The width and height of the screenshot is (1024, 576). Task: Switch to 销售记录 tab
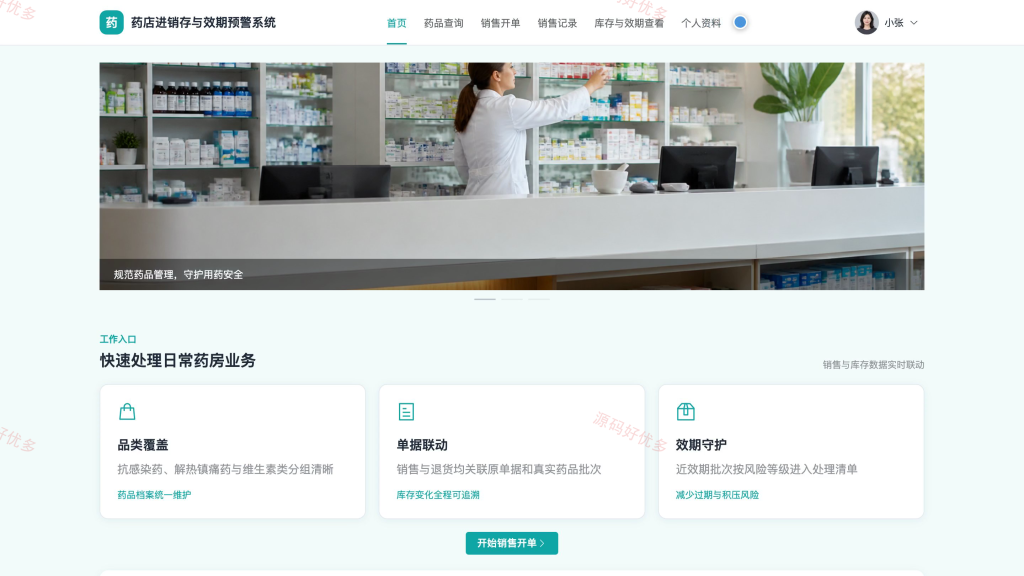click(x=557, y=23)
